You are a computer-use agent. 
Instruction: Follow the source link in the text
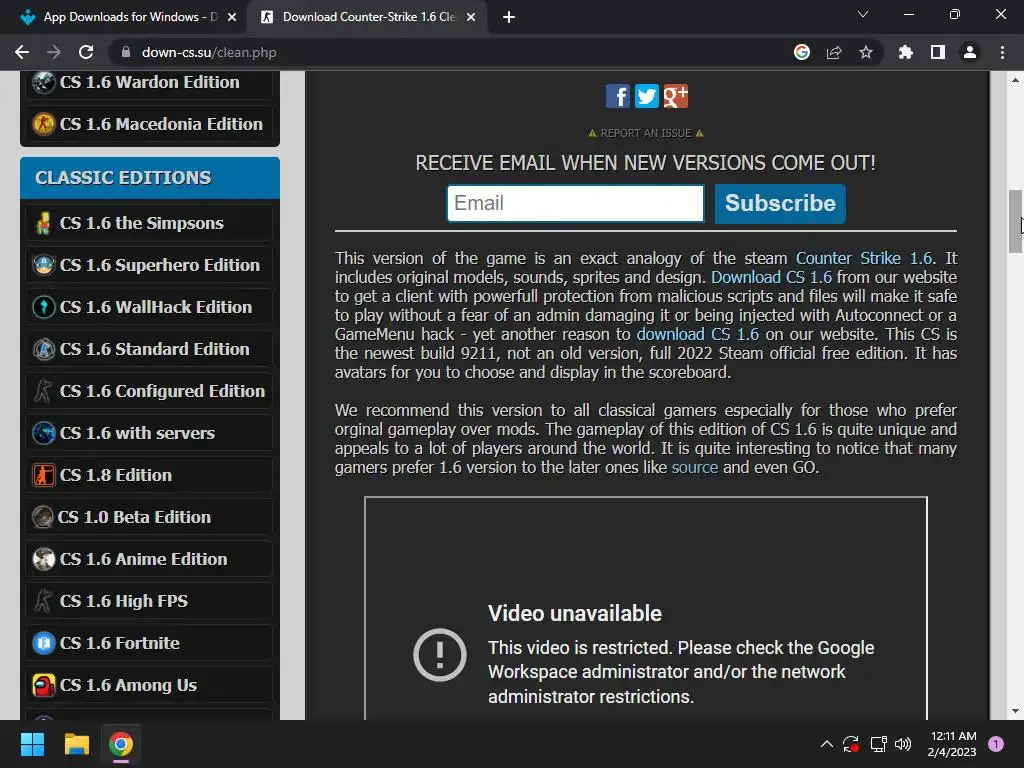click(x=694, y=468)
